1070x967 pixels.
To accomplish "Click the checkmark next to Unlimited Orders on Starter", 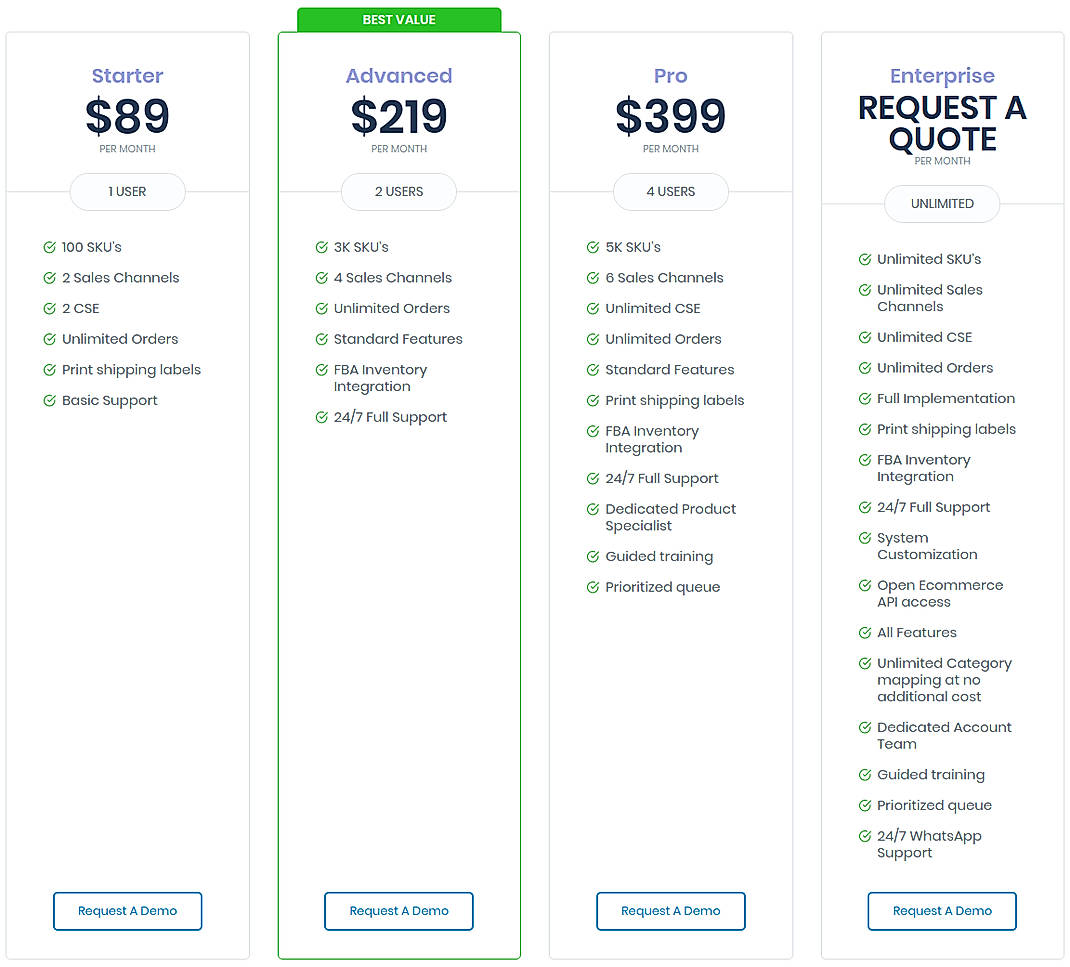I will 49,339.
